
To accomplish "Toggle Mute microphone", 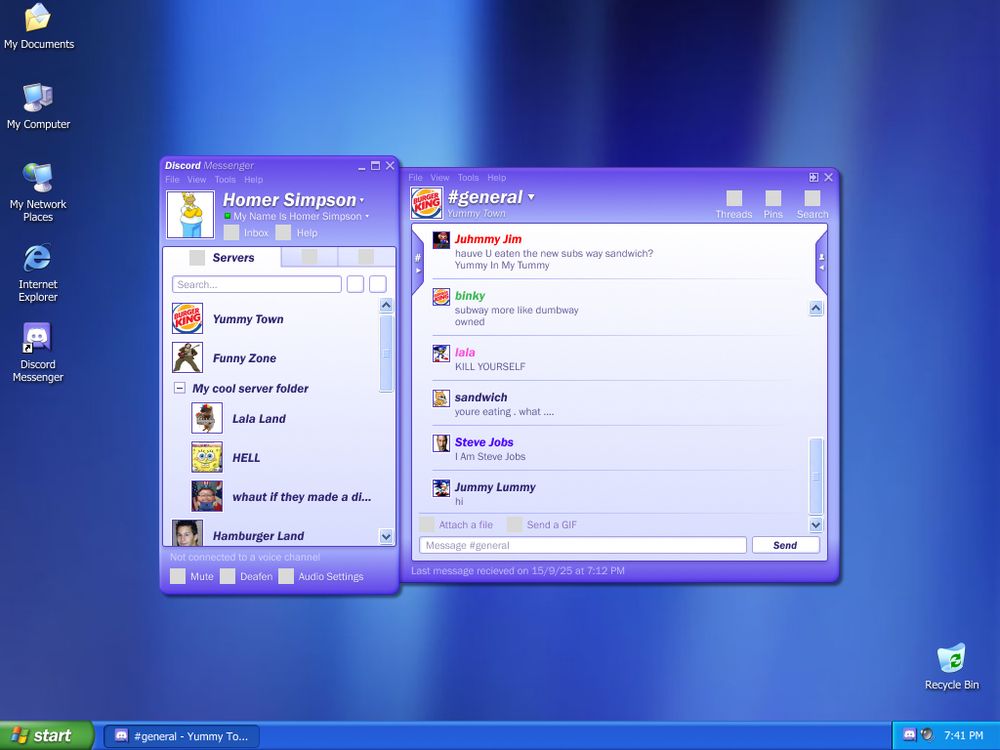I will (177, 576).
